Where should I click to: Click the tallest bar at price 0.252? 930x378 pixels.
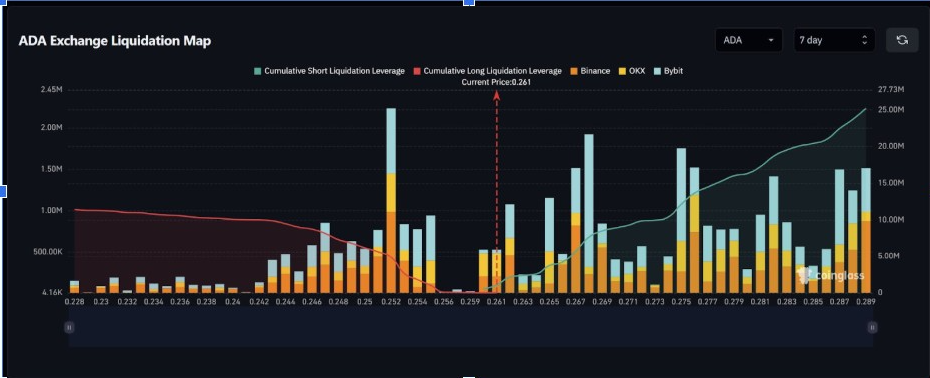click(x=391, y=201)
